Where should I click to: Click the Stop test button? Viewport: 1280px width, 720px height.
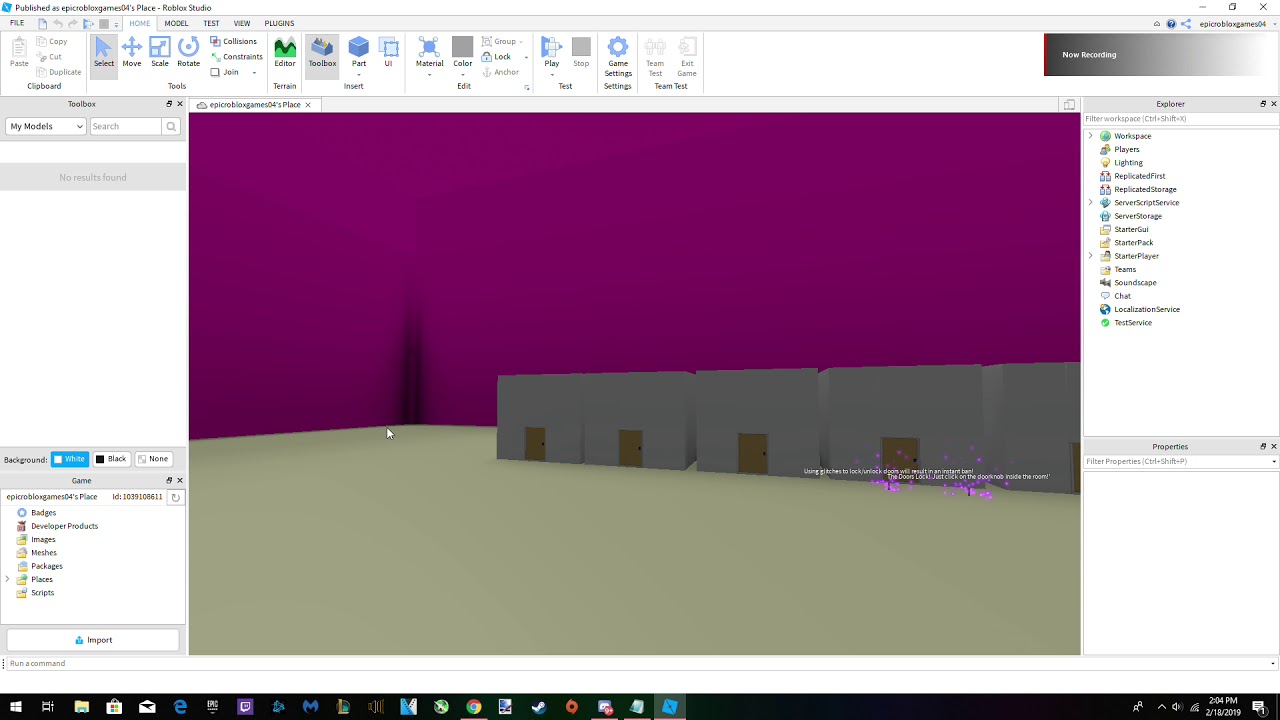click(581, 53)
